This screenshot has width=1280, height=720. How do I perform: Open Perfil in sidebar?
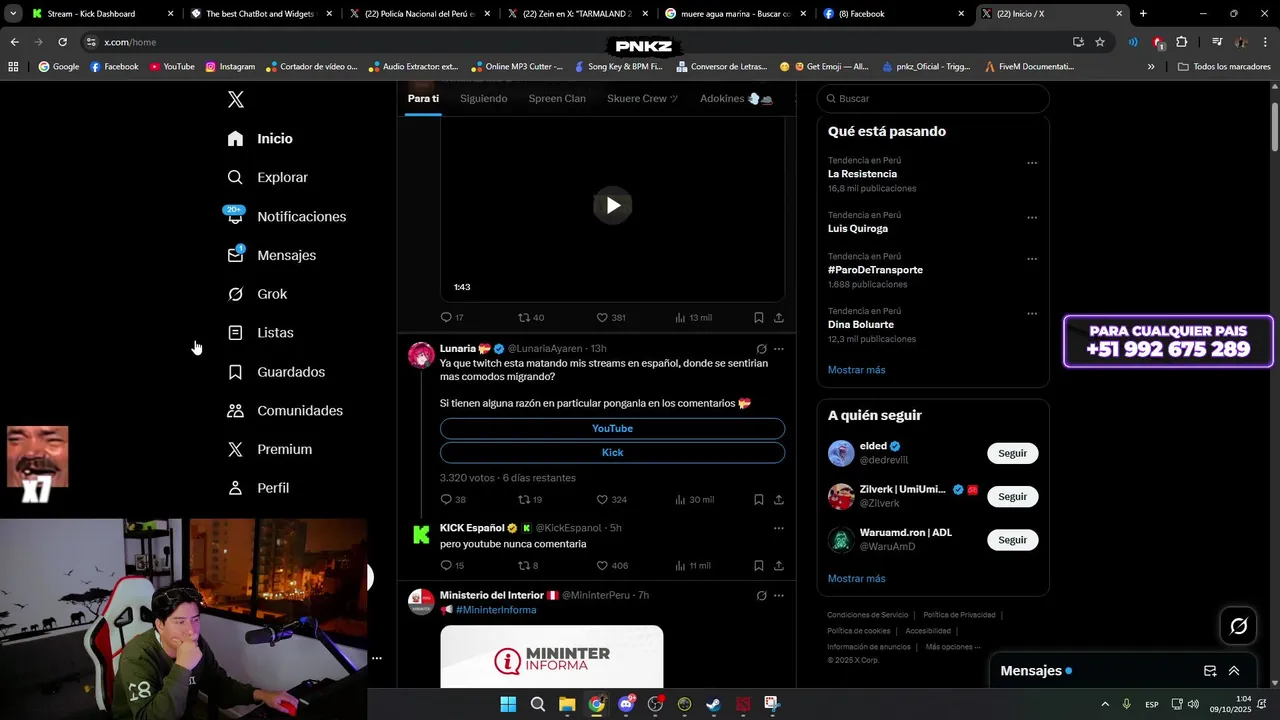(258, 488)
